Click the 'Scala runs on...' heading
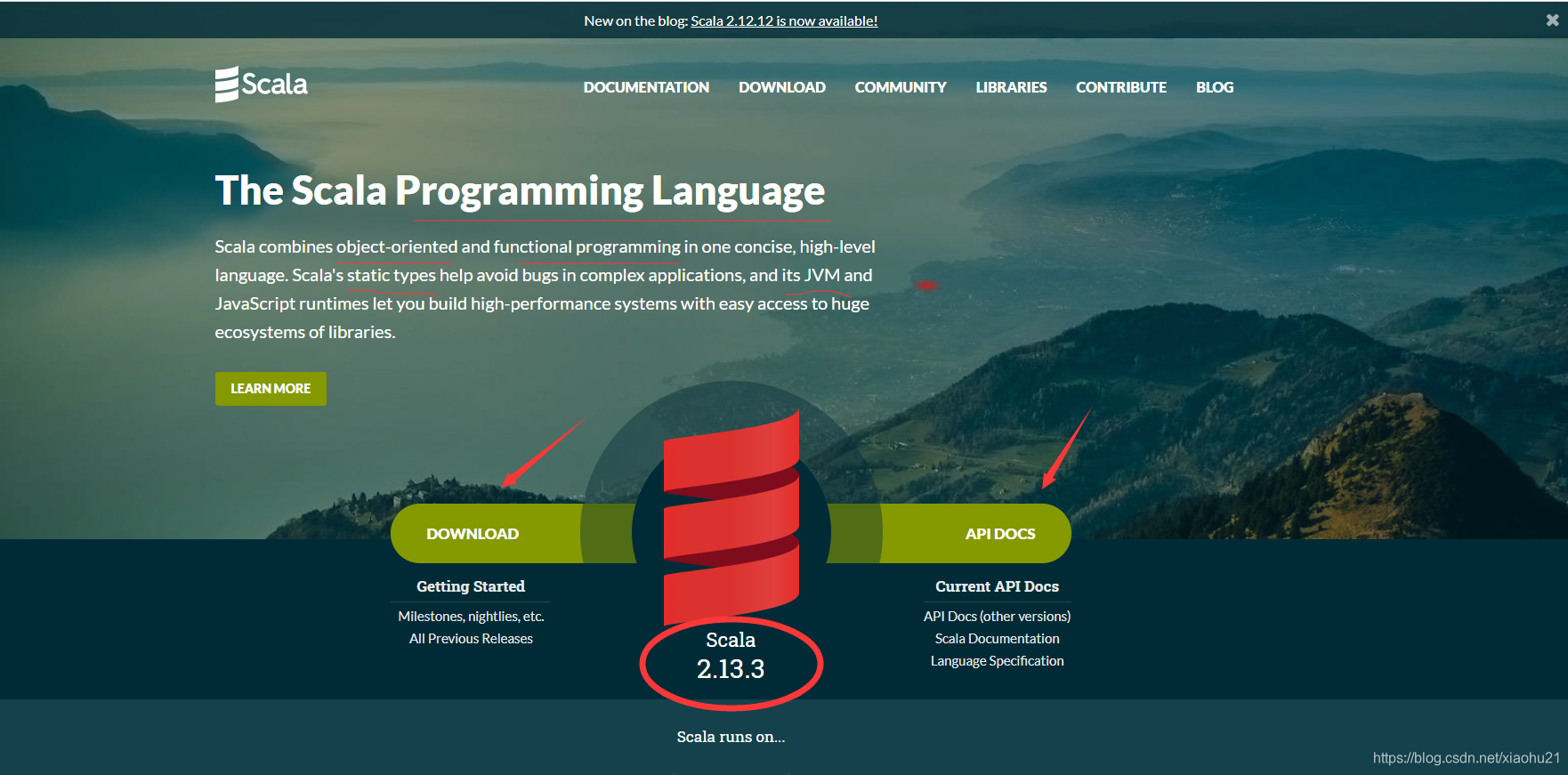 [731, 737]
